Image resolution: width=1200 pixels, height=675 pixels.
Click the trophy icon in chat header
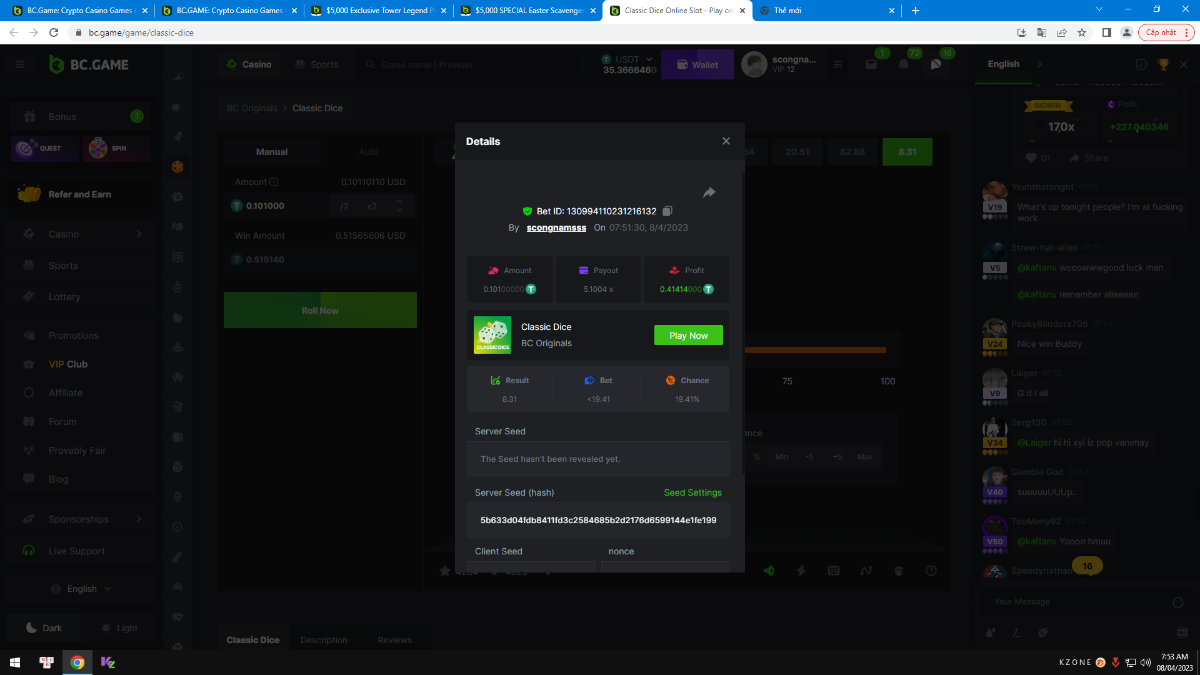click(x=1163, y=64)
